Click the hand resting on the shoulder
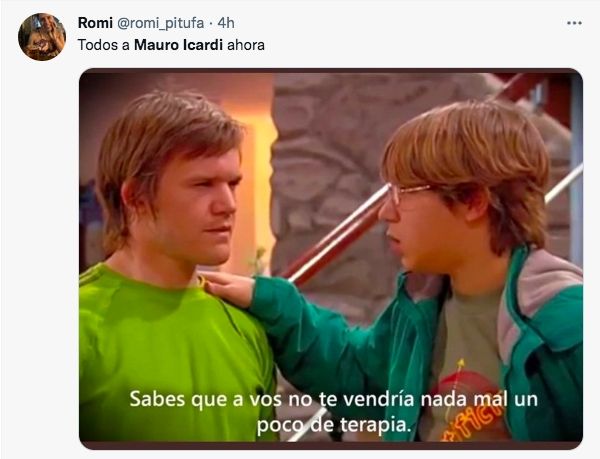The width and height of the screenshot is (600, 459). tap(228, 288)
